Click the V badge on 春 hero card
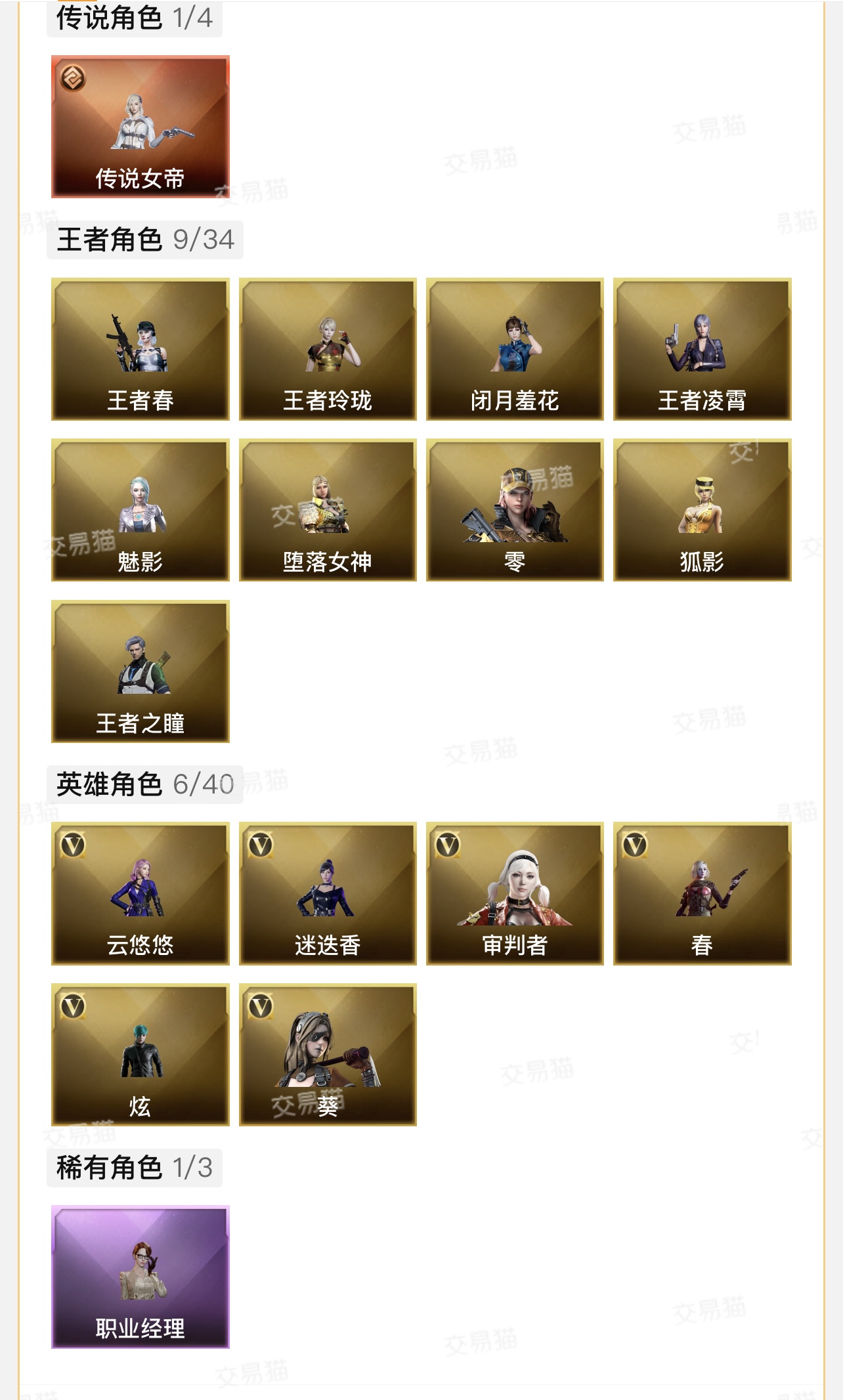Viewport: 843px width, 1400px height. (x=635, y=845)
